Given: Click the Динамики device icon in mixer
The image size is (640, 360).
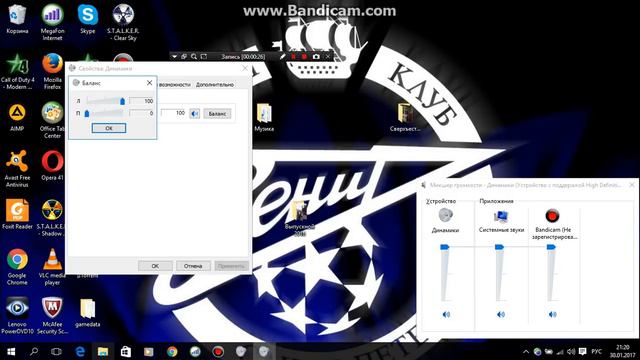Looking at the screenshot, I should pos(445,215).
